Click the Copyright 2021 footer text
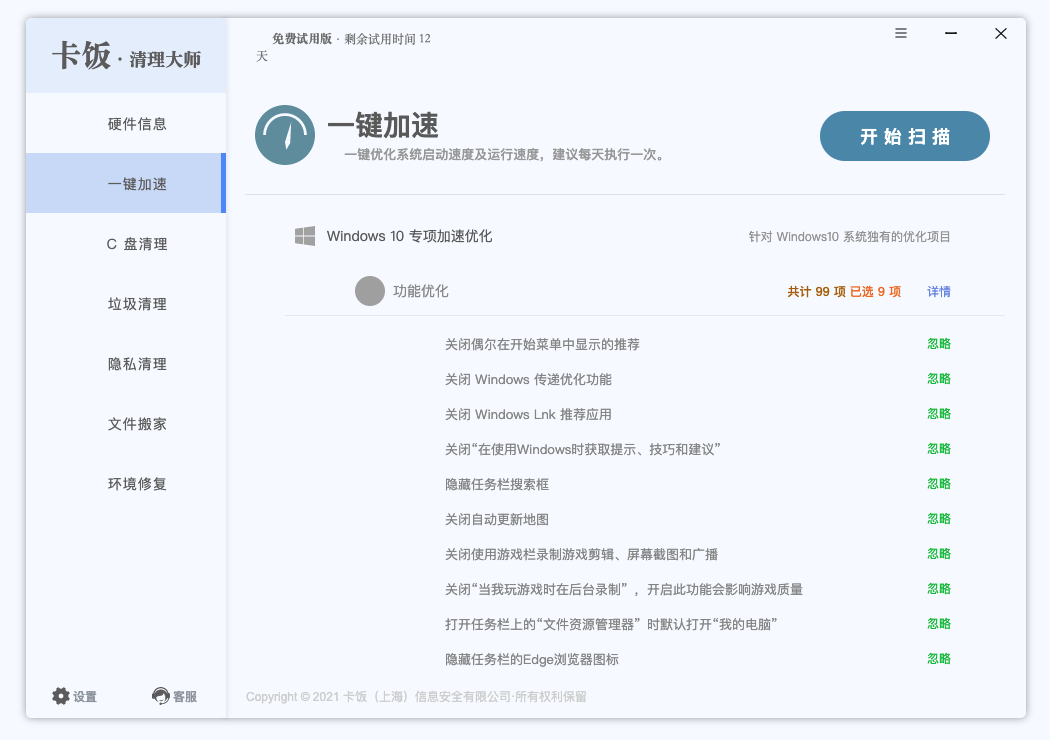Image resolution: width=1050 pixels, height=740 pixels. point(416,696)
